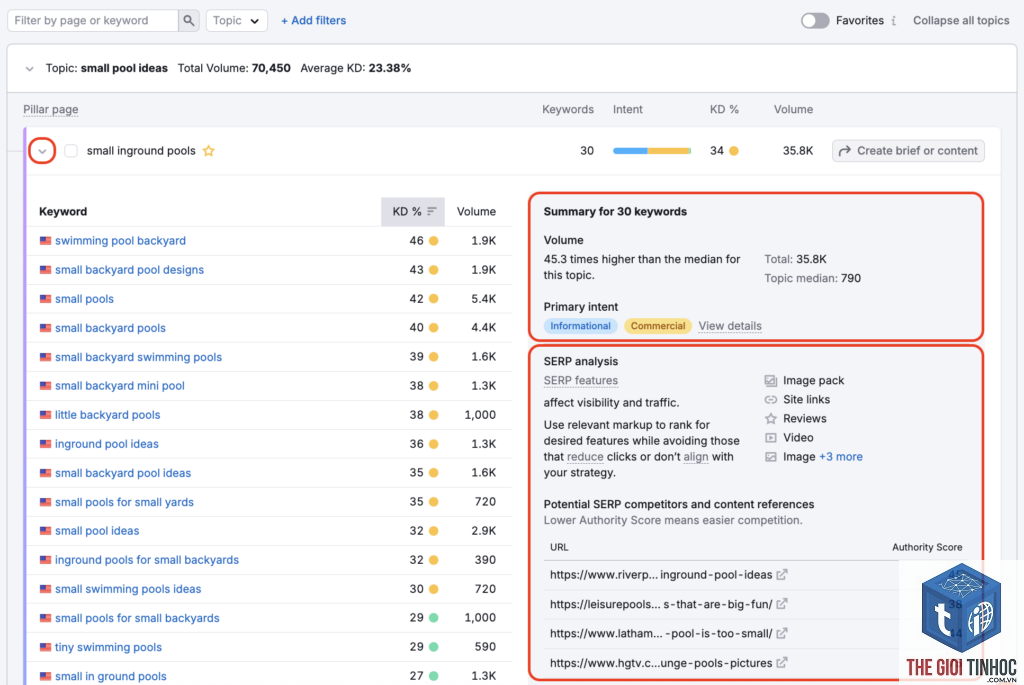This screenshot has height=685, width=1024.
Task: Click the Reviews star icon
Action: 771,418
